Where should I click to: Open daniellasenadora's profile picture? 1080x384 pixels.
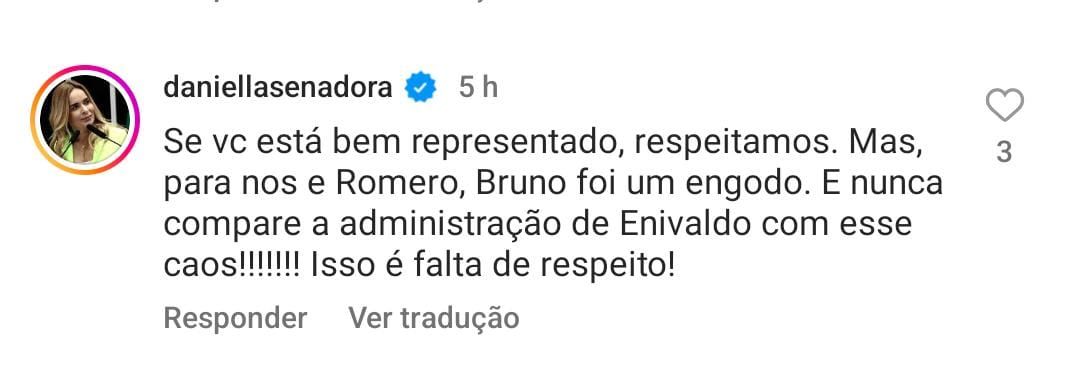(x=85, y=119)
